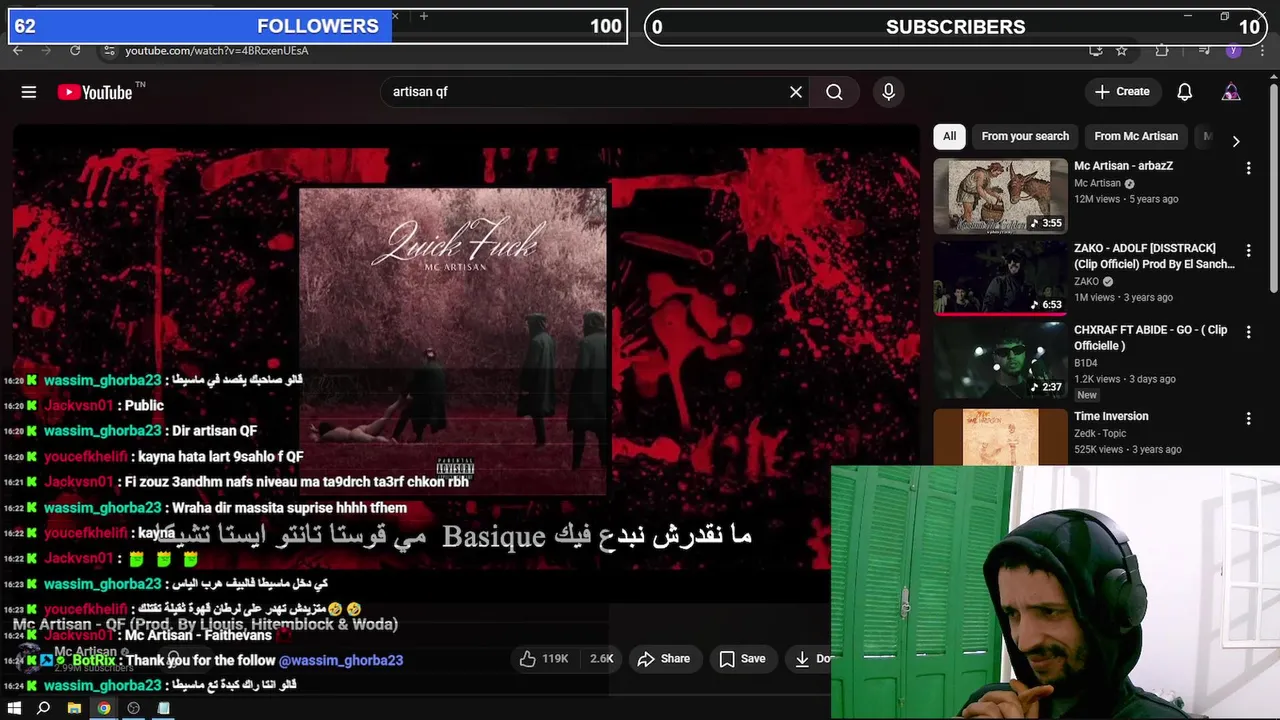Go forward with the browser forward arrow
Viewport: 1280px width, 720px height.
[x=46, y=50]
